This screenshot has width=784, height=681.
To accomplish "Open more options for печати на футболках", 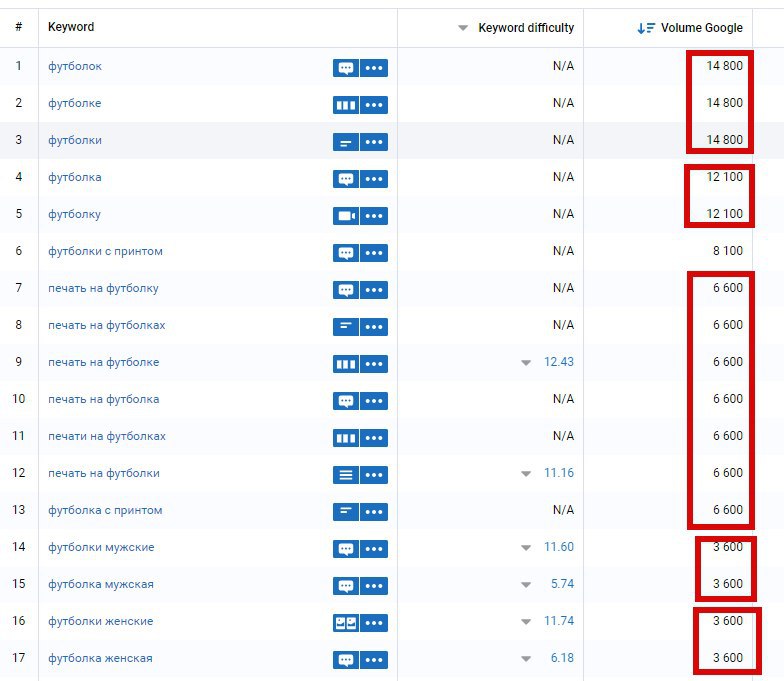I will pos(374,438).
